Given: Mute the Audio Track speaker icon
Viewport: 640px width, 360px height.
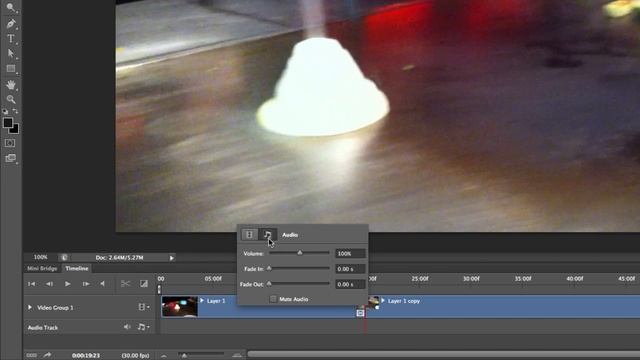Looking at the screenshot, I should 127,327.
